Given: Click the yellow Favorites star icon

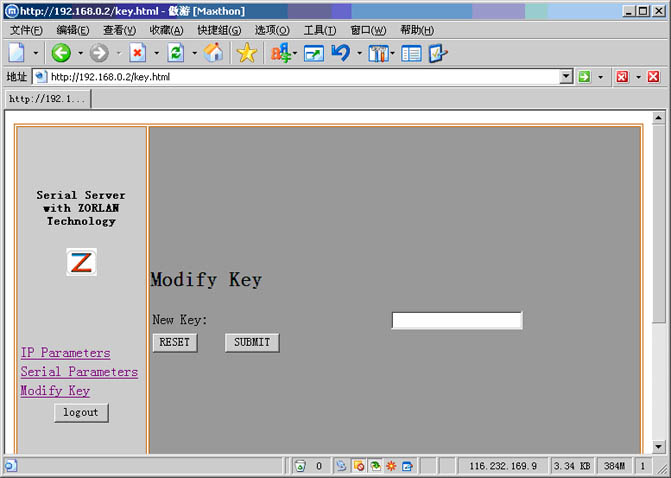Looking at the screenshot, I should 246,53.
